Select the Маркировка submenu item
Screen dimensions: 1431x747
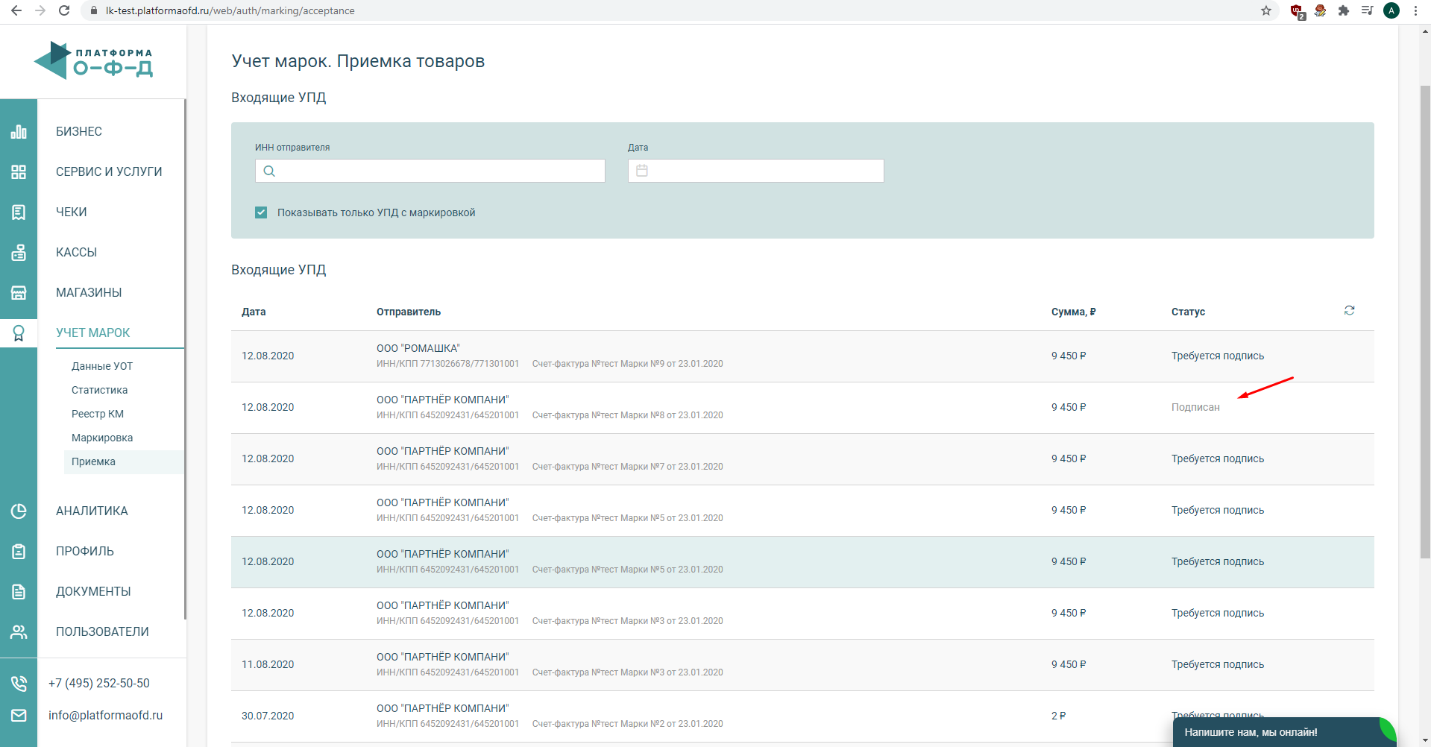pos(102,438)
